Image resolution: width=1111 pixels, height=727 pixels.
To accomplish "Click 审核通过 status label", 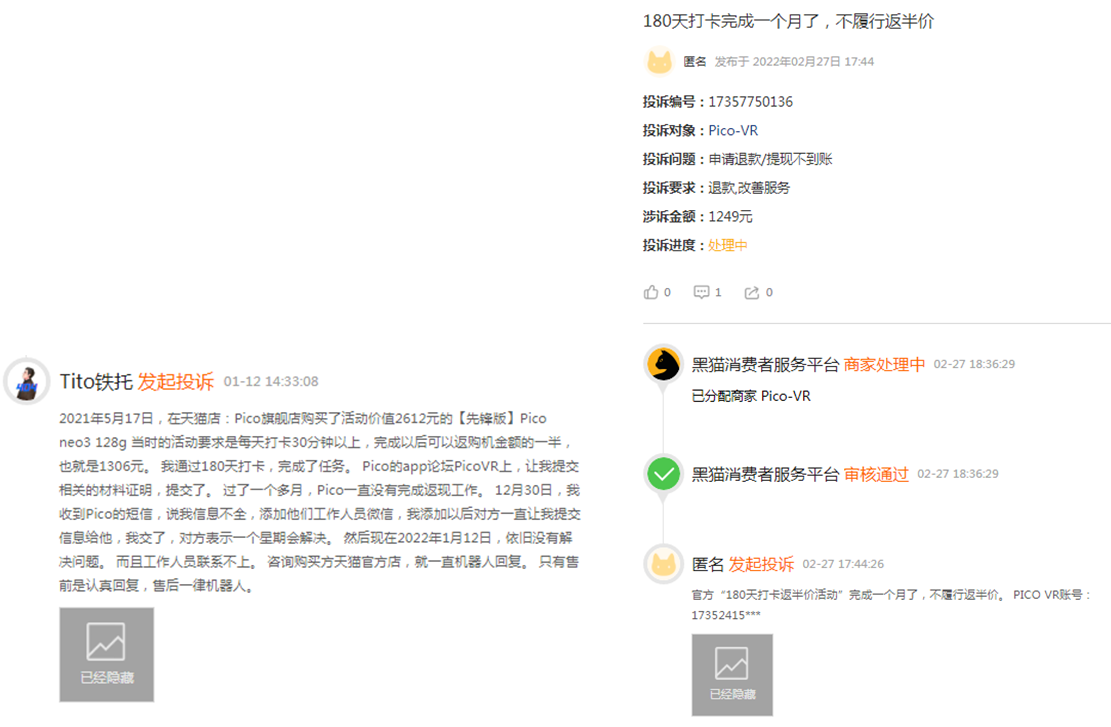I will [876, 474].
